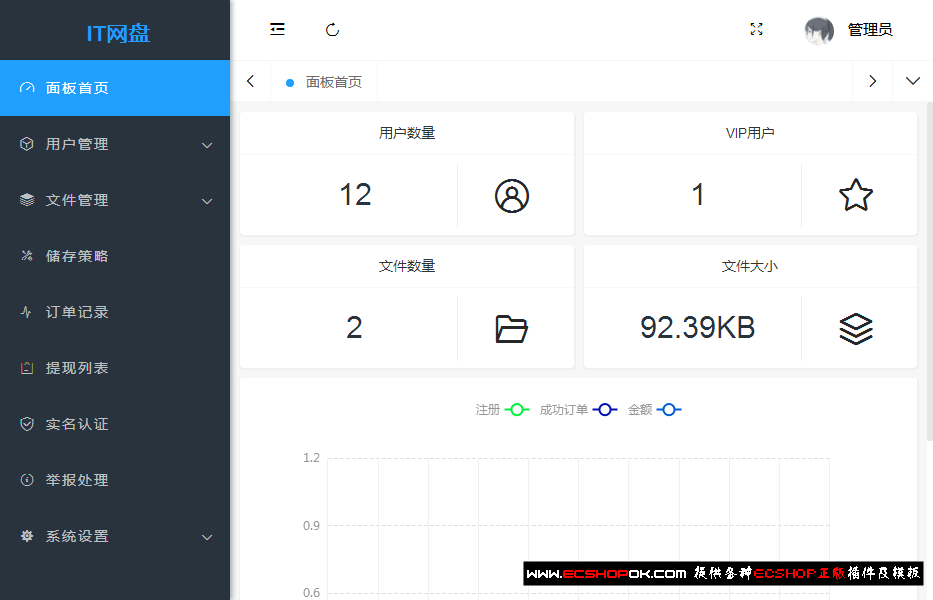Click the IT网盘 logo title

point(118,33)
